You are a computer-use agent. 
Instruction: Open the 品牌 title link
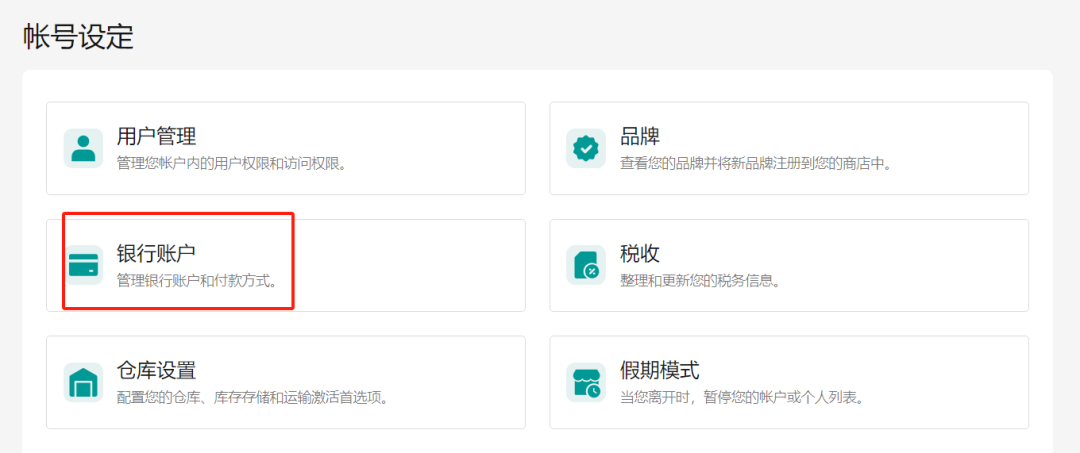click(640, 136)
